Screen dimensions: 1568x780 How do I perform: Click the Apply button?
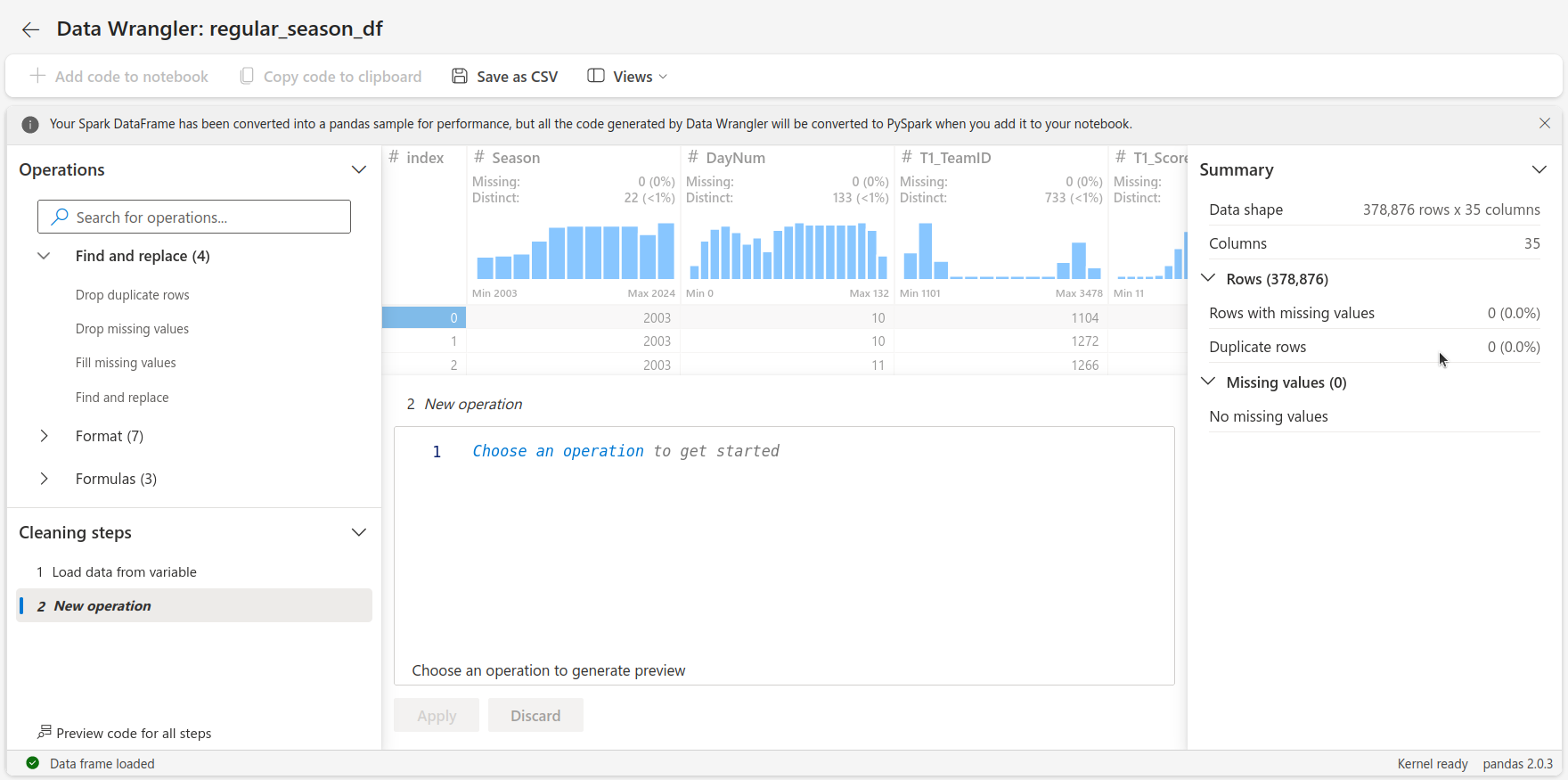(x=437, y=716)
